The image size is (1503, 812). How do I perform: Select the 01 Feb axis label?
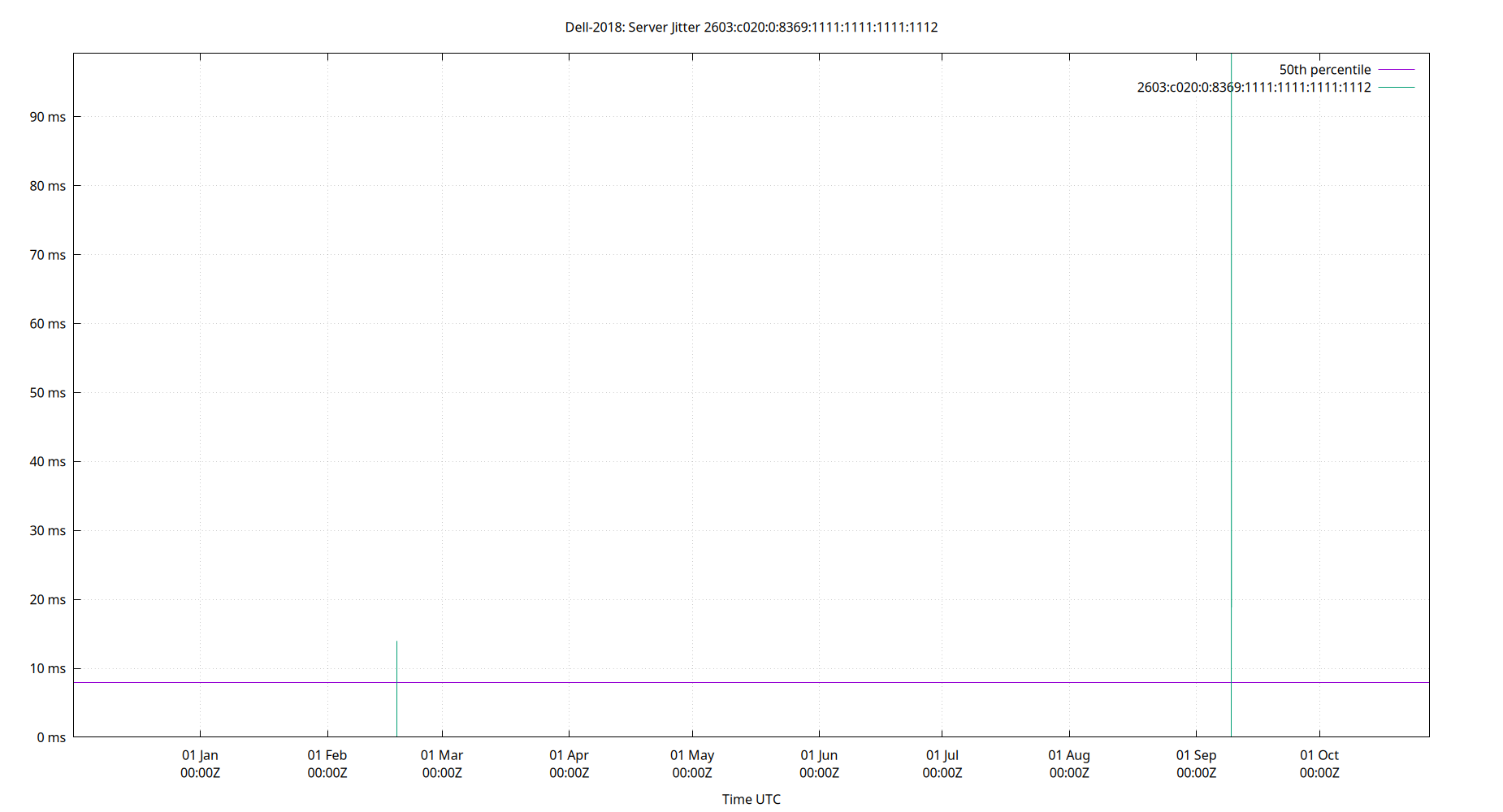point(327,755)
